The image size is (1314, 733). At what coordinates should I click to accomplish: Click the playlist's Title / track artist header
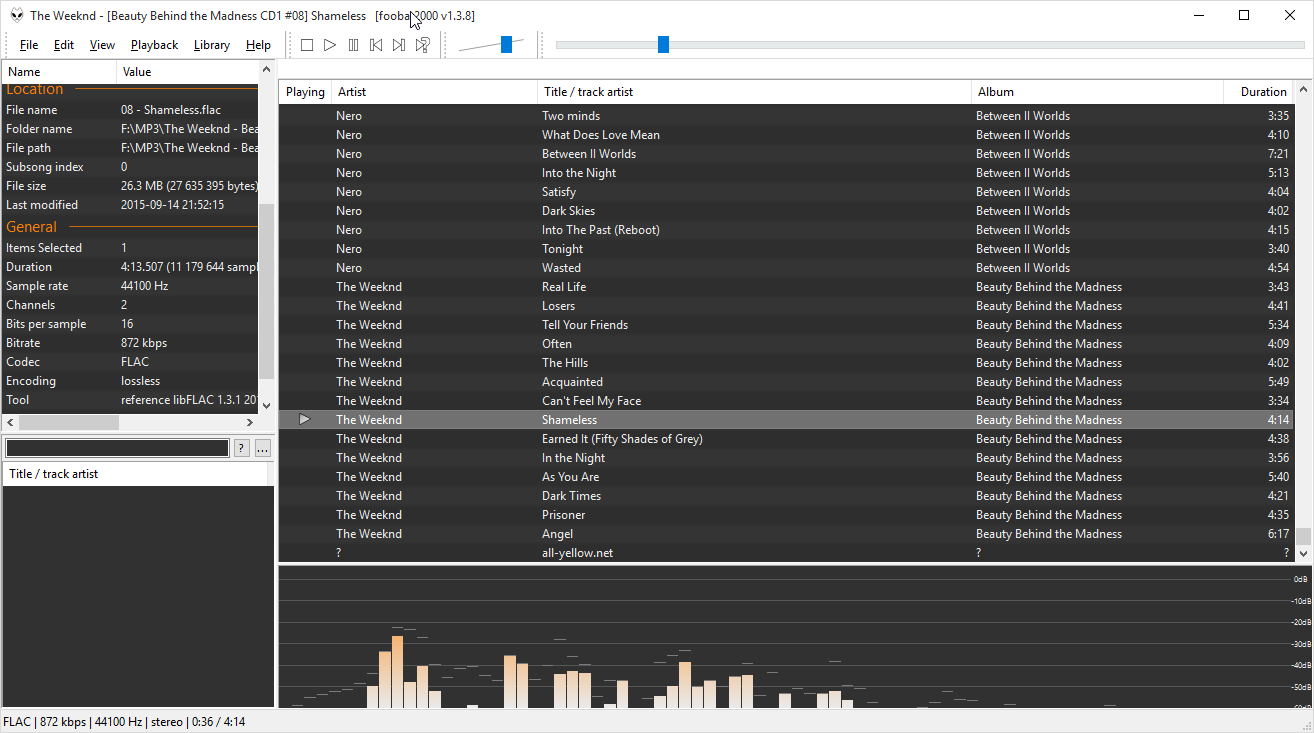pos(754,92)
